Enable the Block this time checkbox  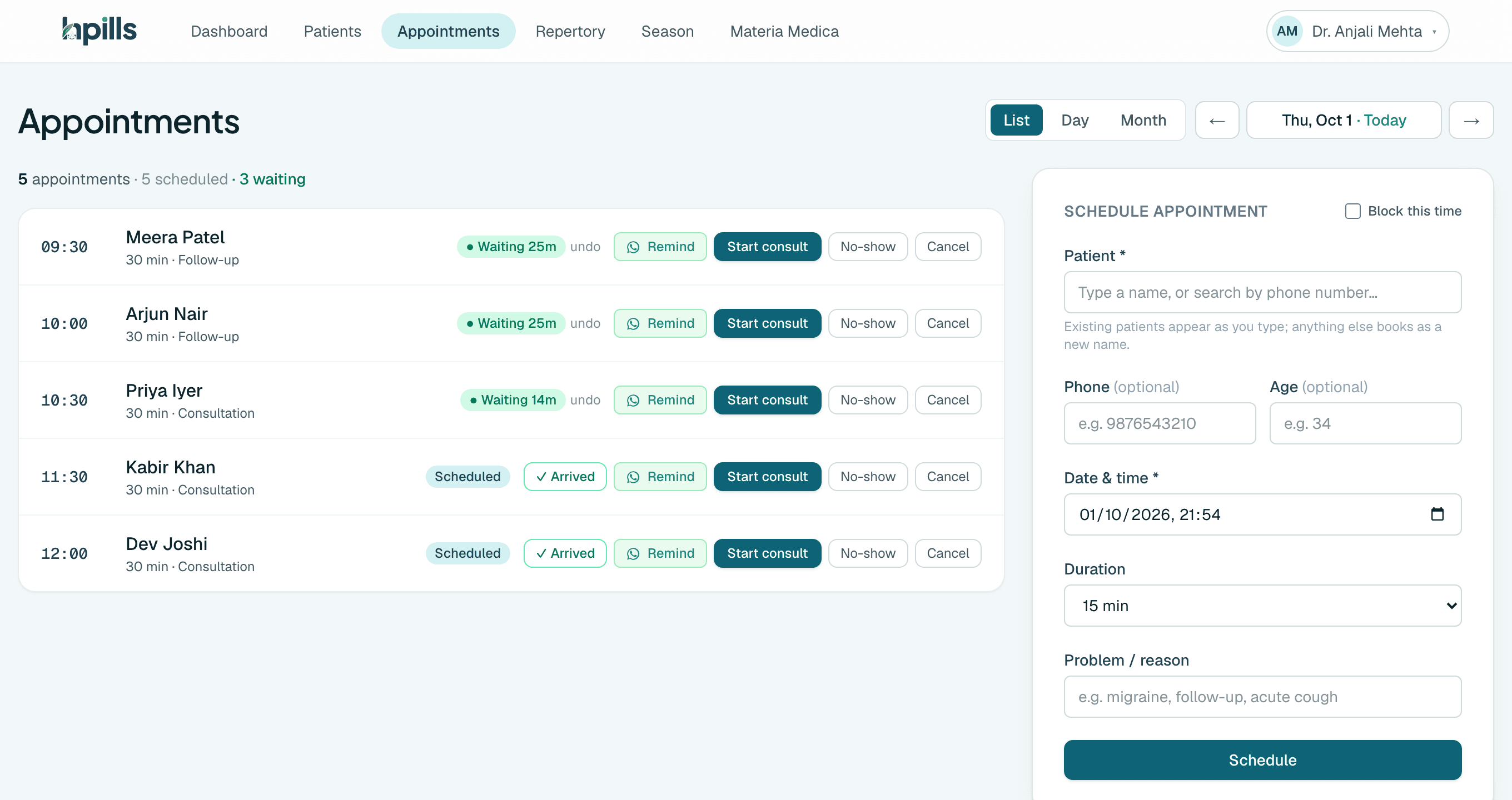1352,211
